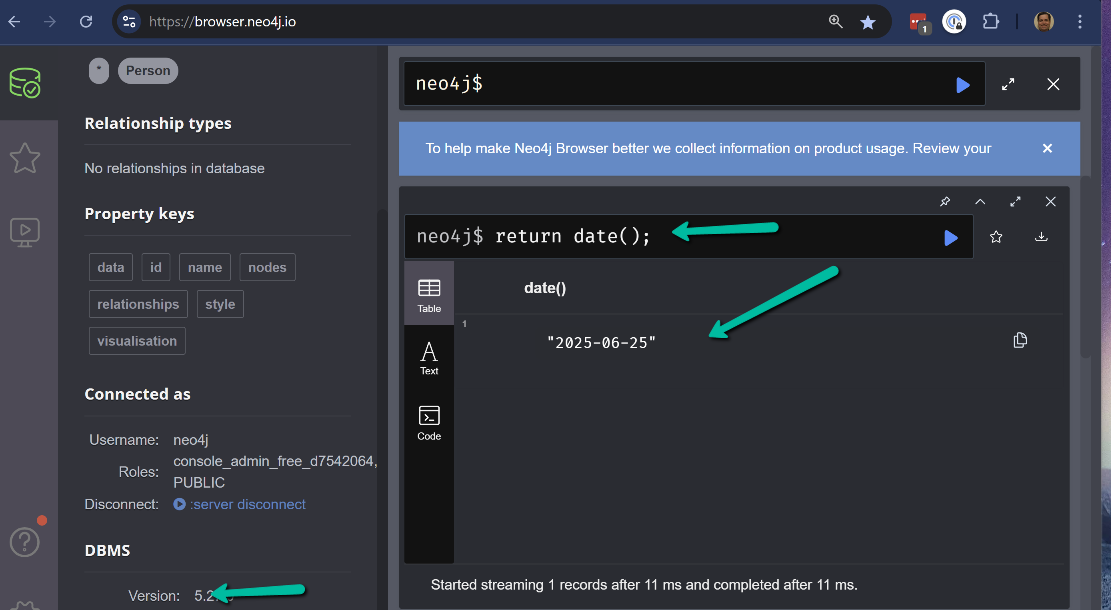Edit the 'return date();' query text

(x=573, y=236)
